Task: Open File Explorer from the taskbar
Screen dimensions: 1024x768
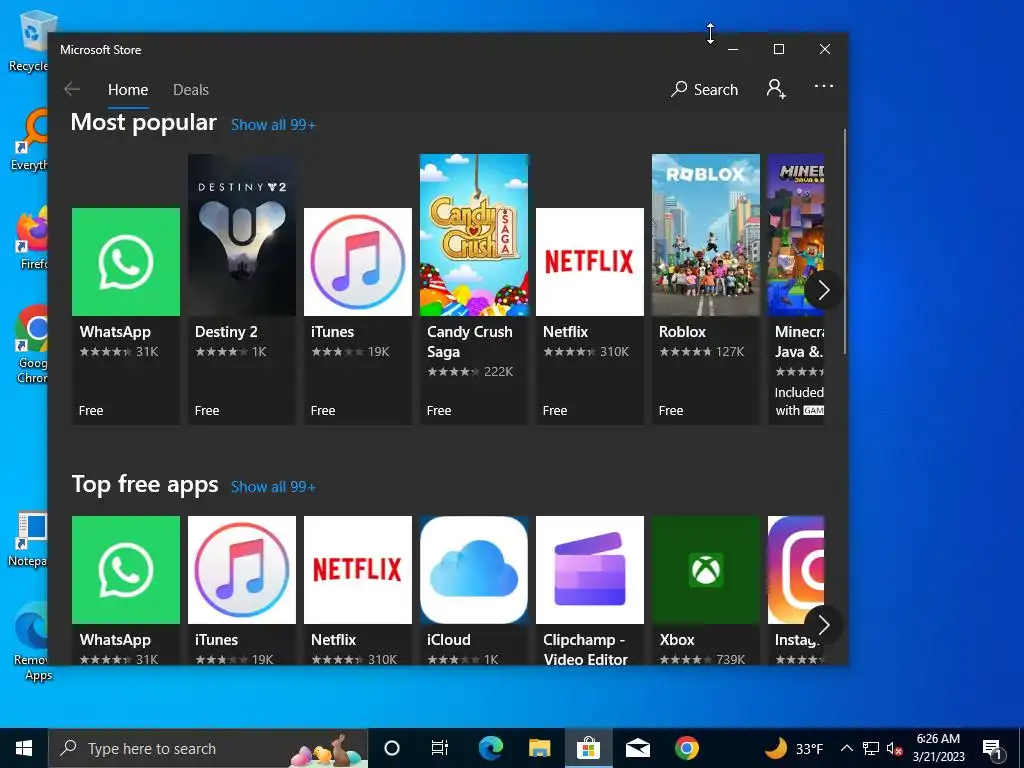Action: pyautogui.click(x=539, y=748)
